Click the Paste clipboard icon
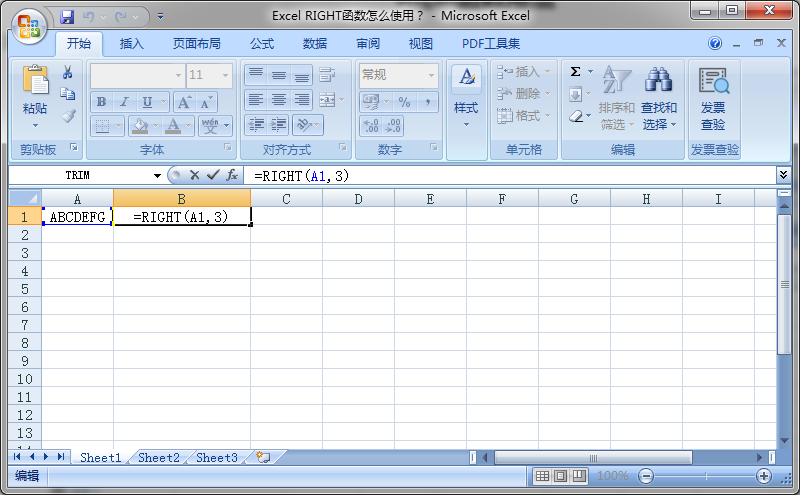Image resolution: width=800 pixels, height=495 pixels. (x=35, y=80)
